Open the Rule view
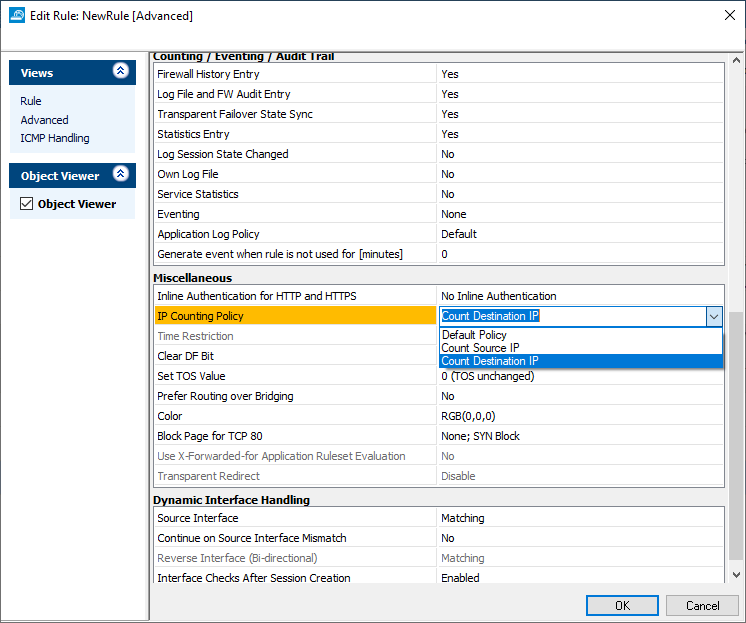 coord(30,101)
